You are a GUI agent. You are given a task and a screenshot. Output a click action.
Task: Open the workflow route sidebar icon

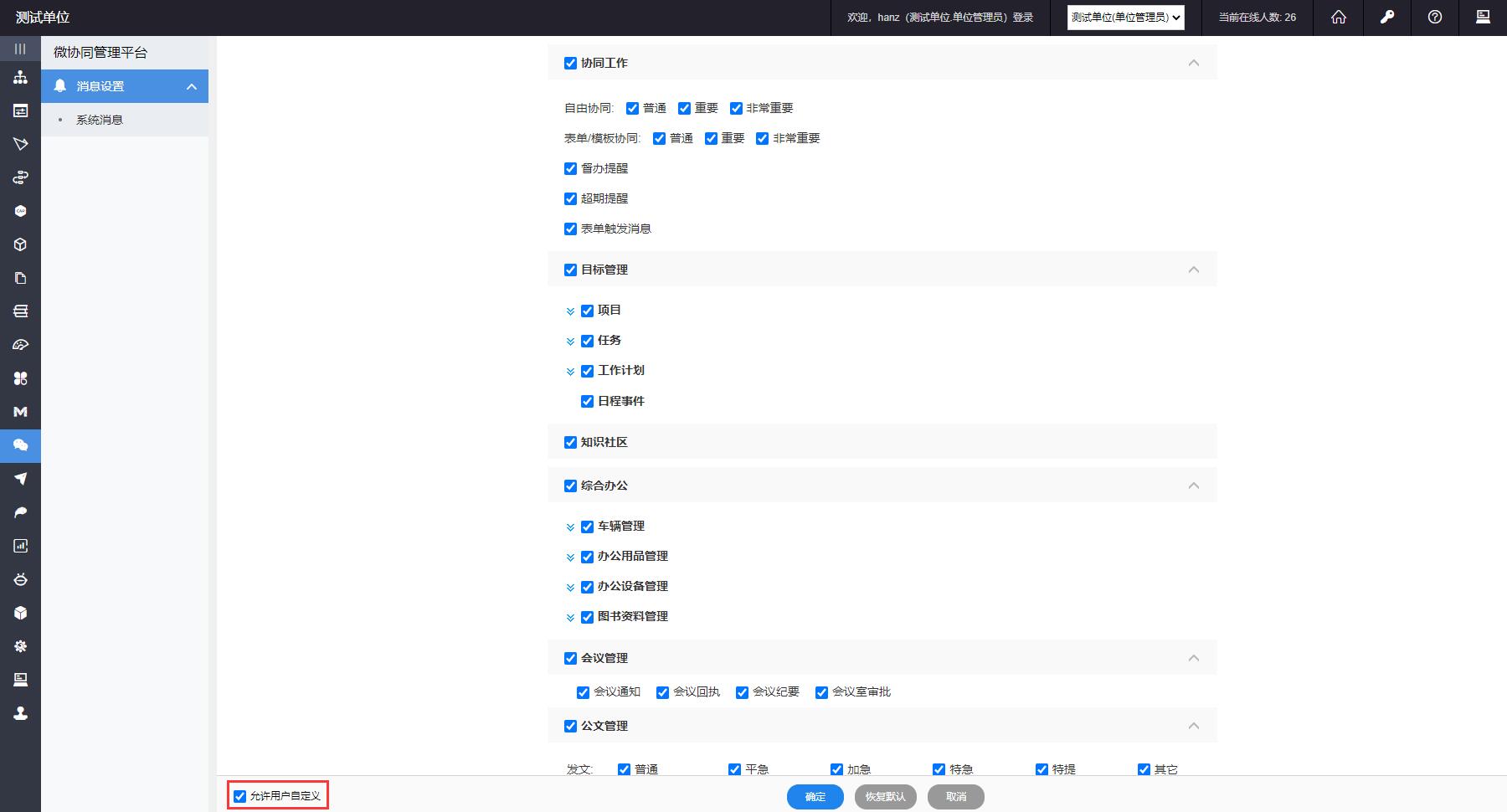20,177
